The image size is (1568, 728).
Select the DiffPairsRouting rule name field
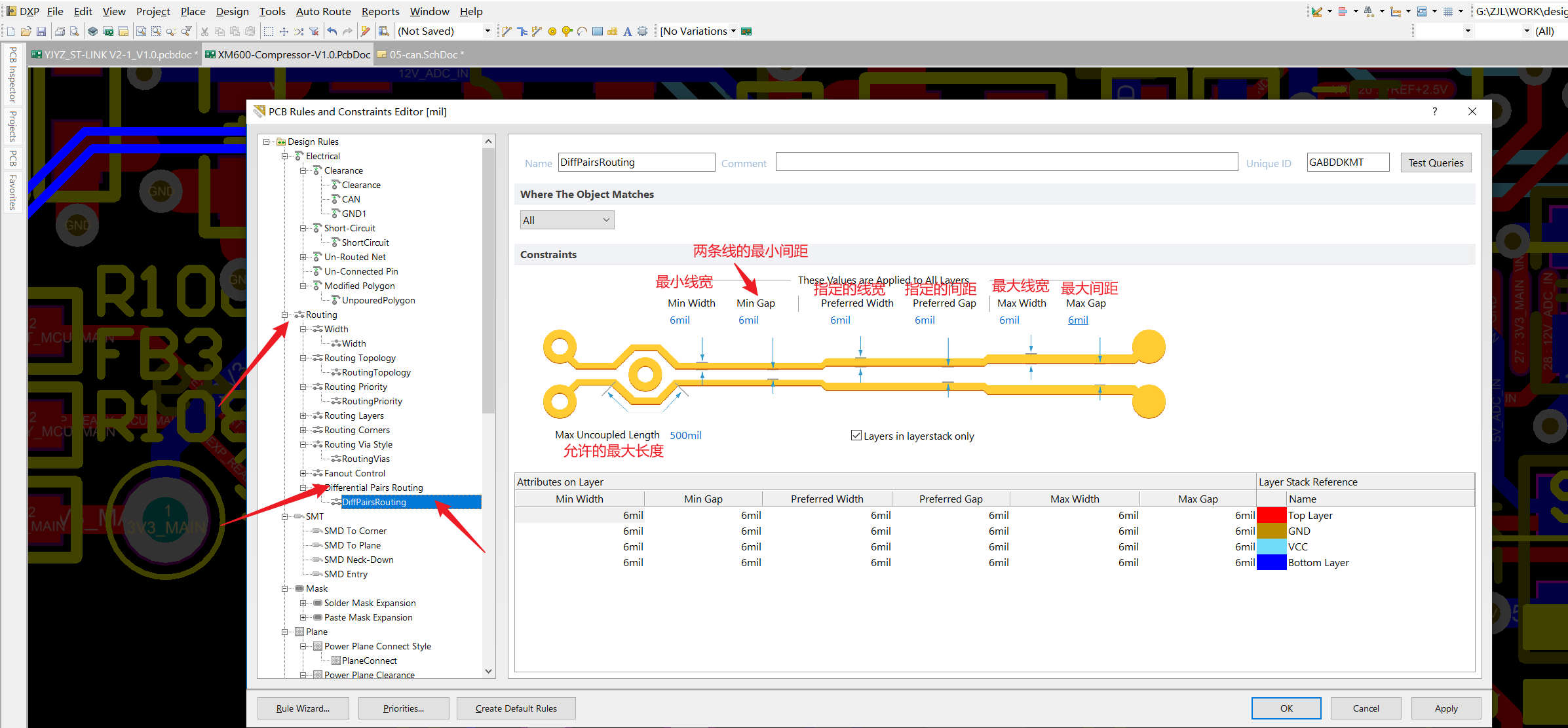[636, 162]
